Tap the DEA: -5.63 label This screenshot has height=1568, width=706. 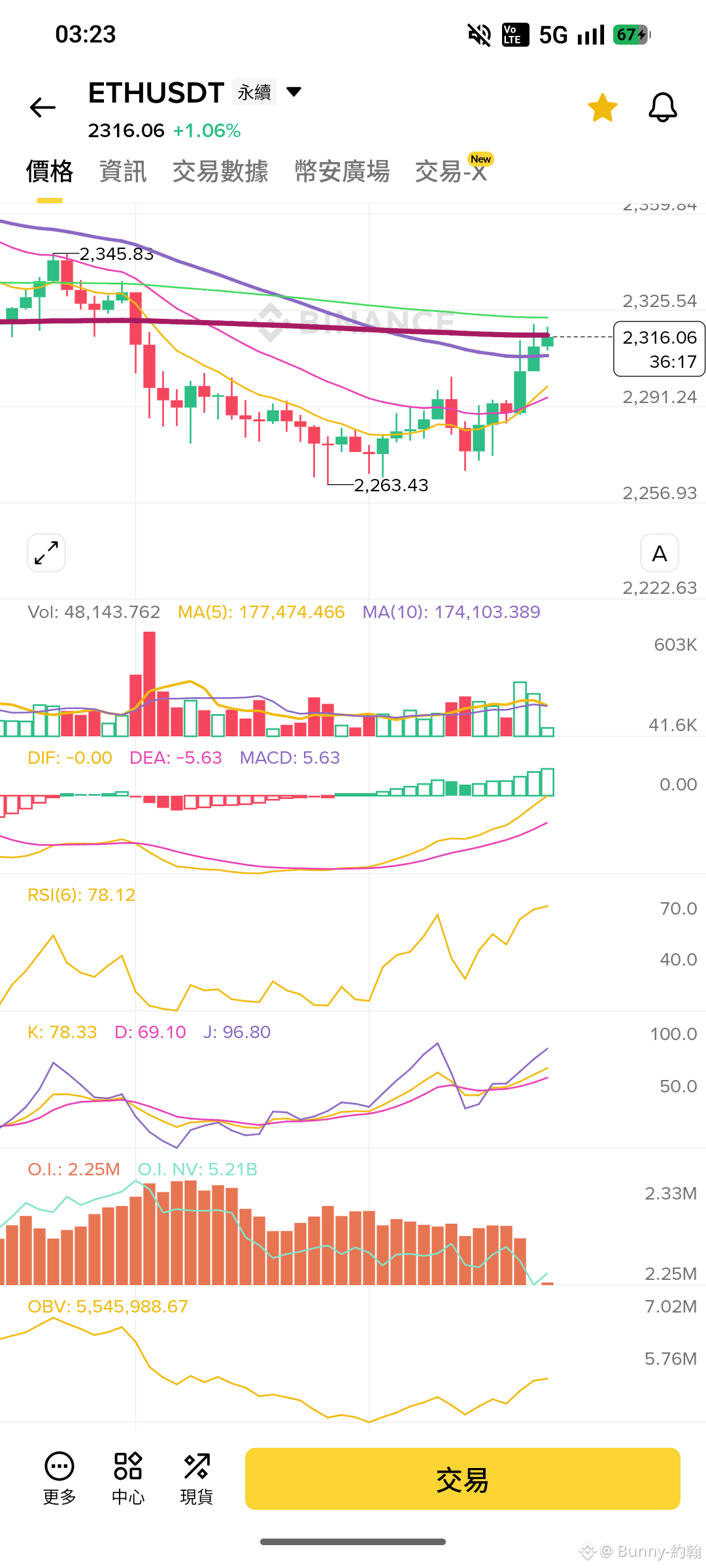176,758
